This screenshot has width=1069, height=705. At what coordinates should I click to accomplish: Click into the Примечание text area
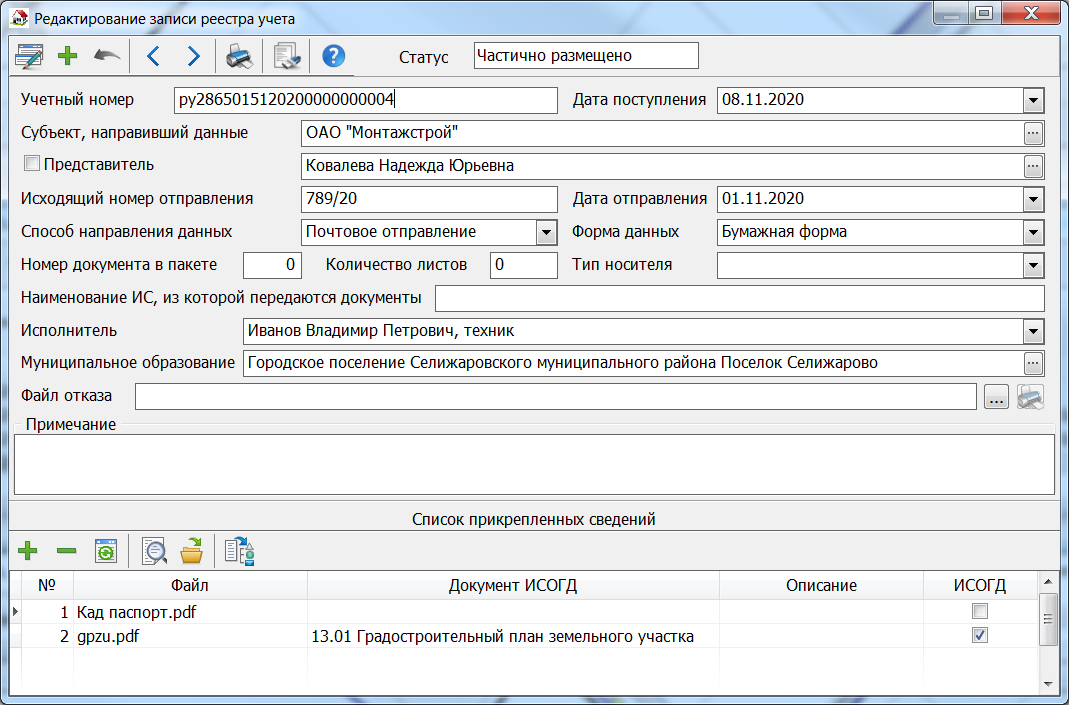point(534,464)
